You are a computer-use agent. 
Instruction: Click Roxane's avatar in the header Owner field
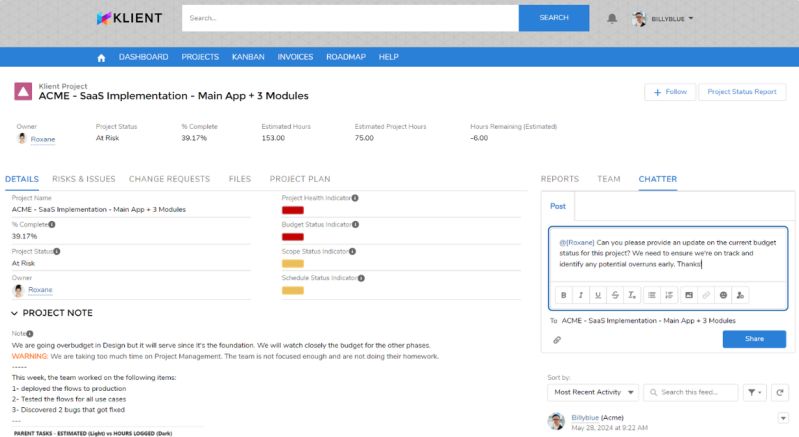pos(22,139)
